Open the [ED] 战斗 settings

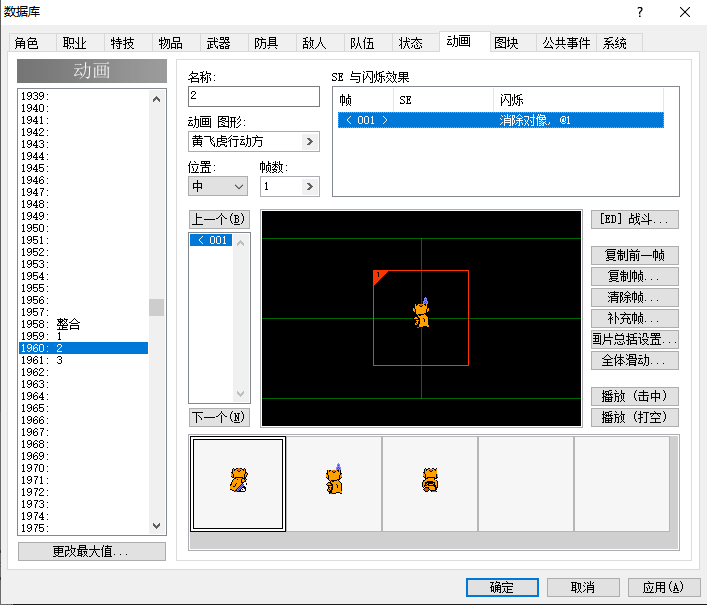[x=634, y=220]
